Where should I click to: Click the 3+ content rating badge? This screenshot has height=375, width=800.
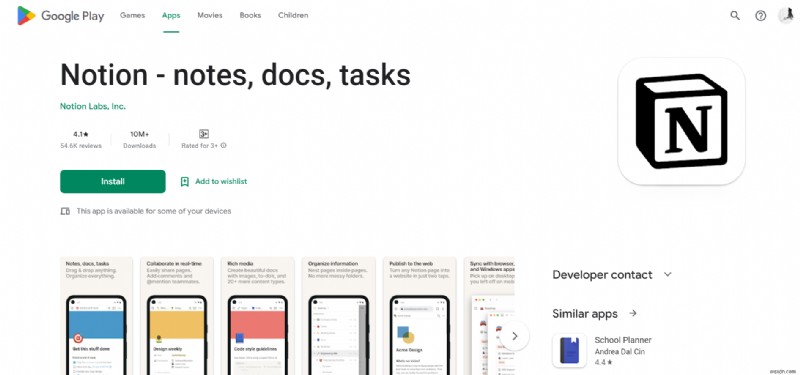point(204,134)
